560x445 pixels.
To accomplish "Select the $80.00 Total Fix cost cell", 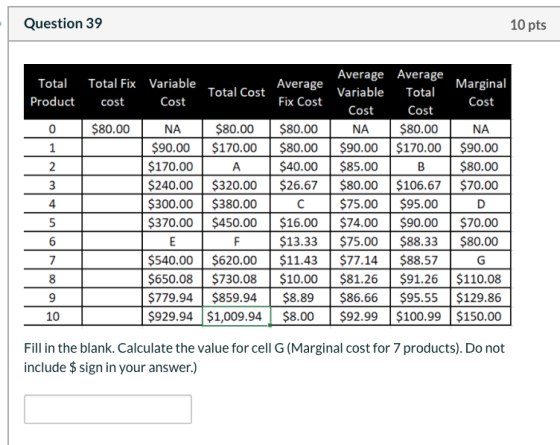I will [112, 129].
